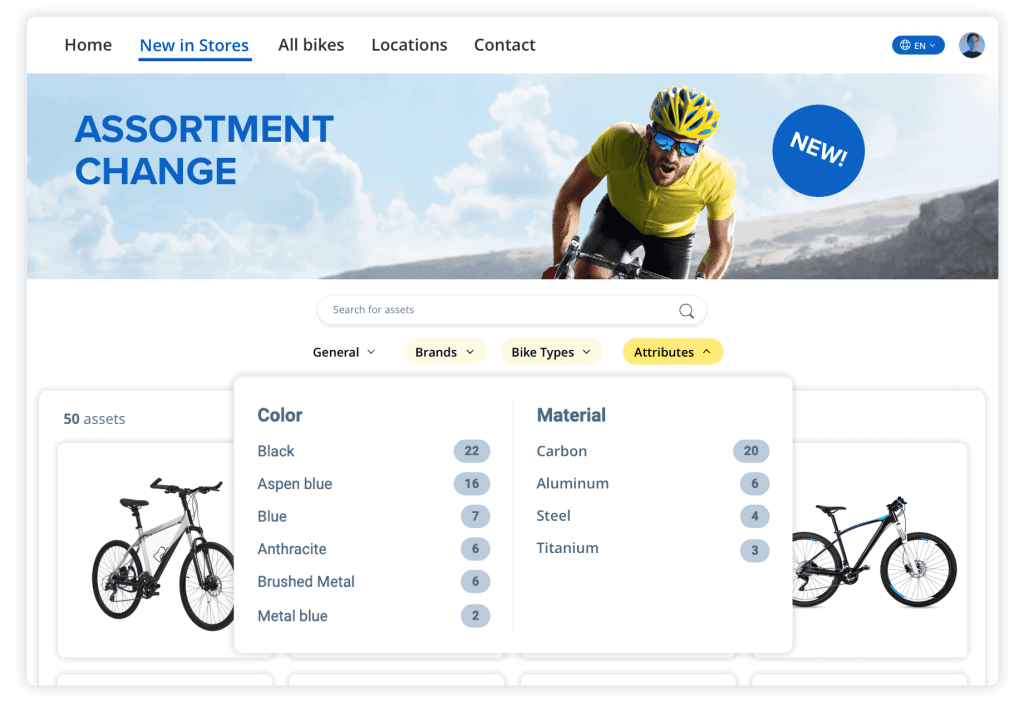Click the globe language icon

(905, 45)
